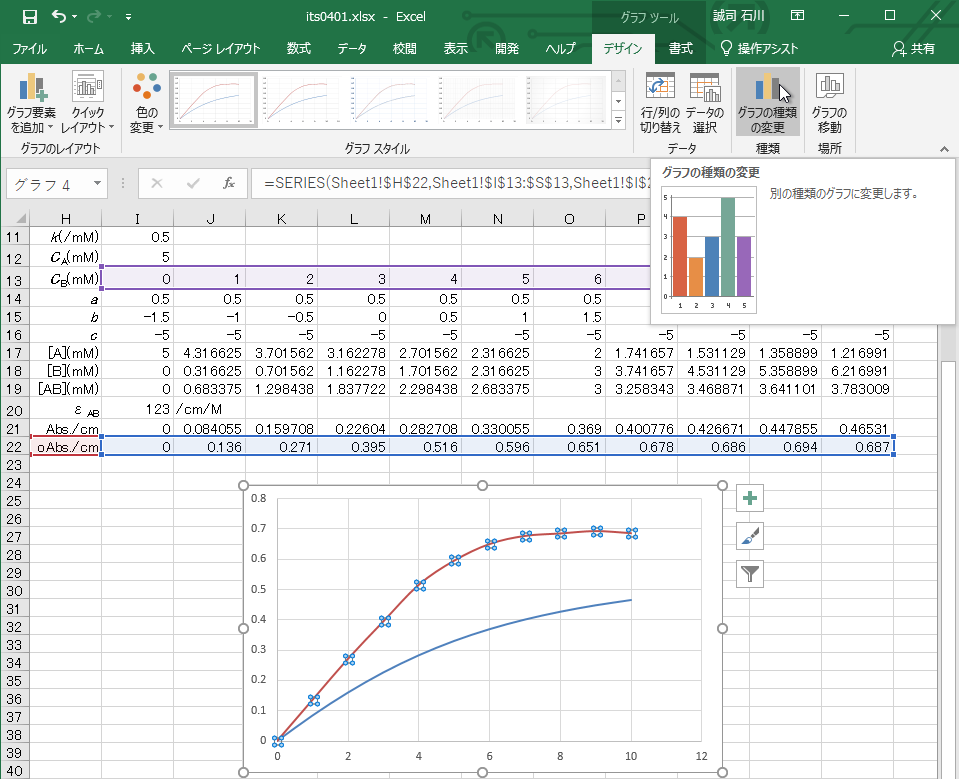The width and height of the screenshot is (959, 779).
Task: Apply the second chart style thumbnail
Action: (301, 100)
